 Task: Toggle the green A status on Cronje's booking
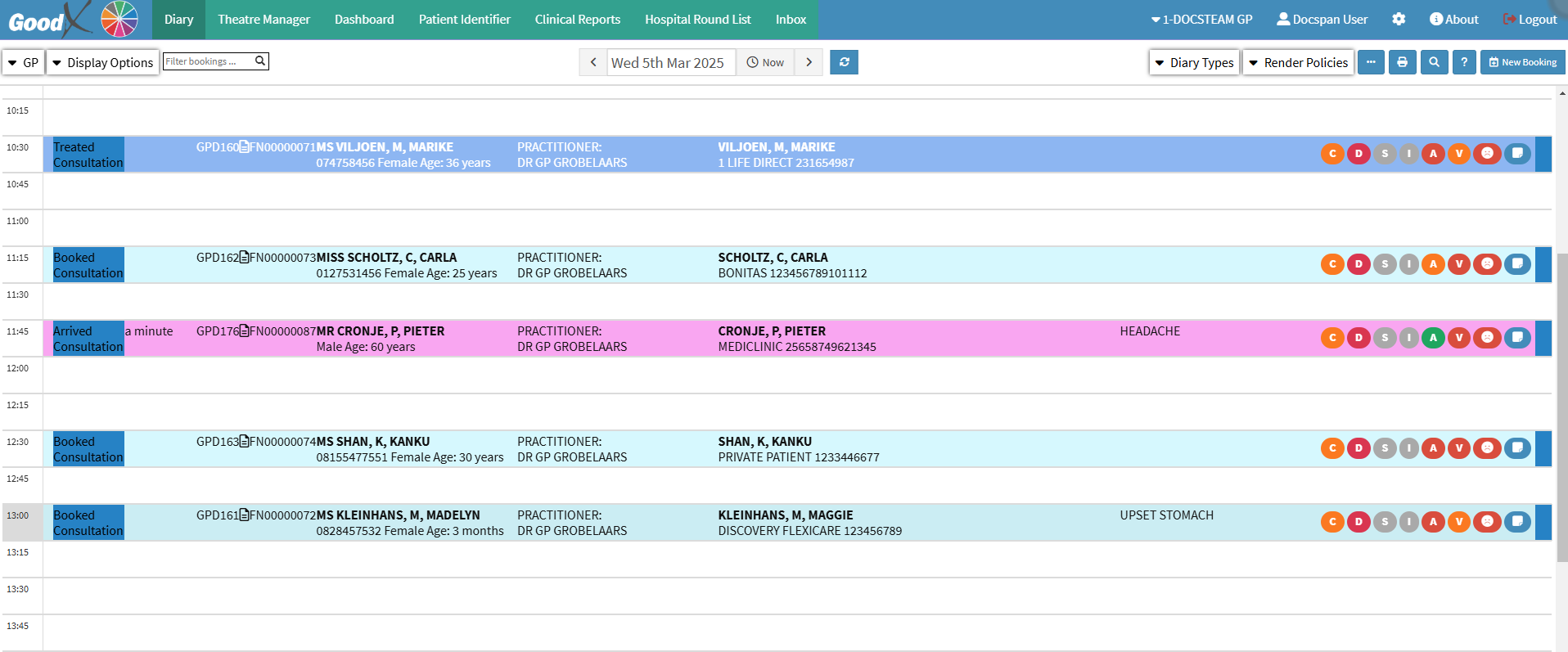click(1433, 337)
